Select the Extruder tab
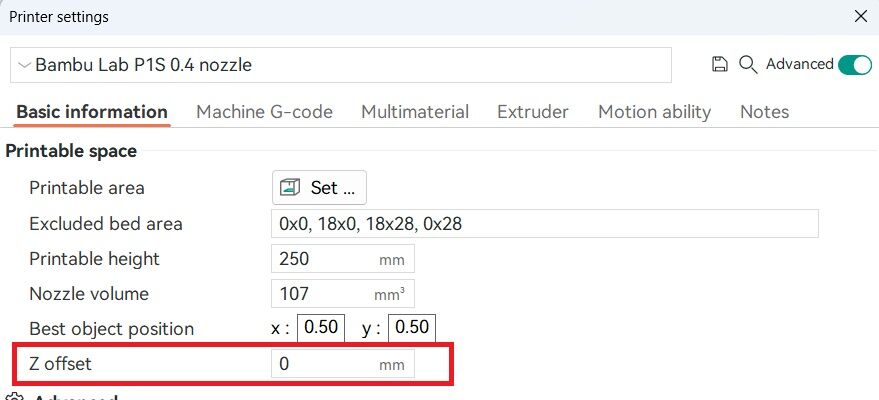 [533, 112]
